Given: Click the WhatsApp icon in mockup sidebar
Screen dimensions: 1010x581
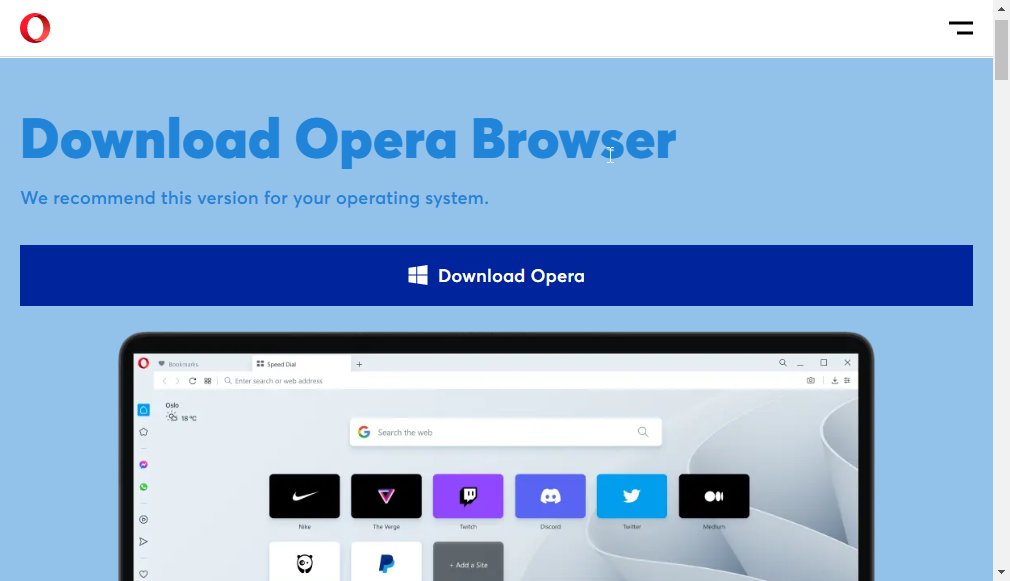Looking at the screenshot, I should coord(144,487).
